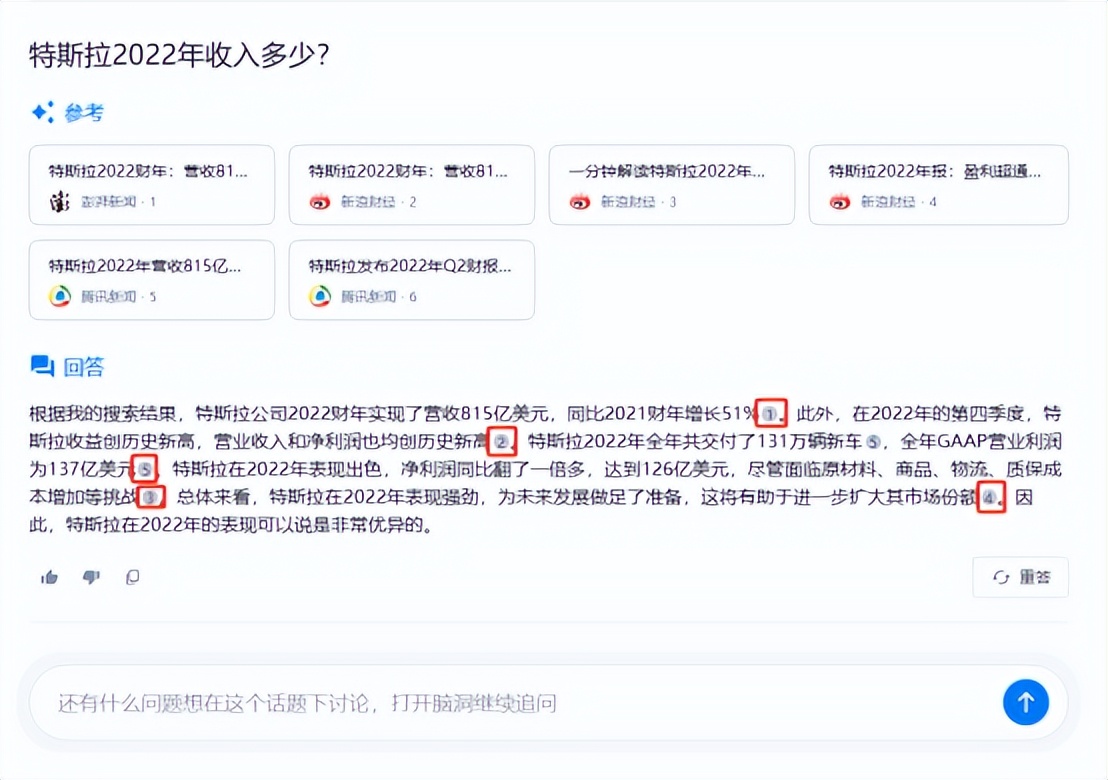This screenshot has width=1108, height=780.
Task: Send the question with the blue arrow button
Action: (x=1026, y=702)
